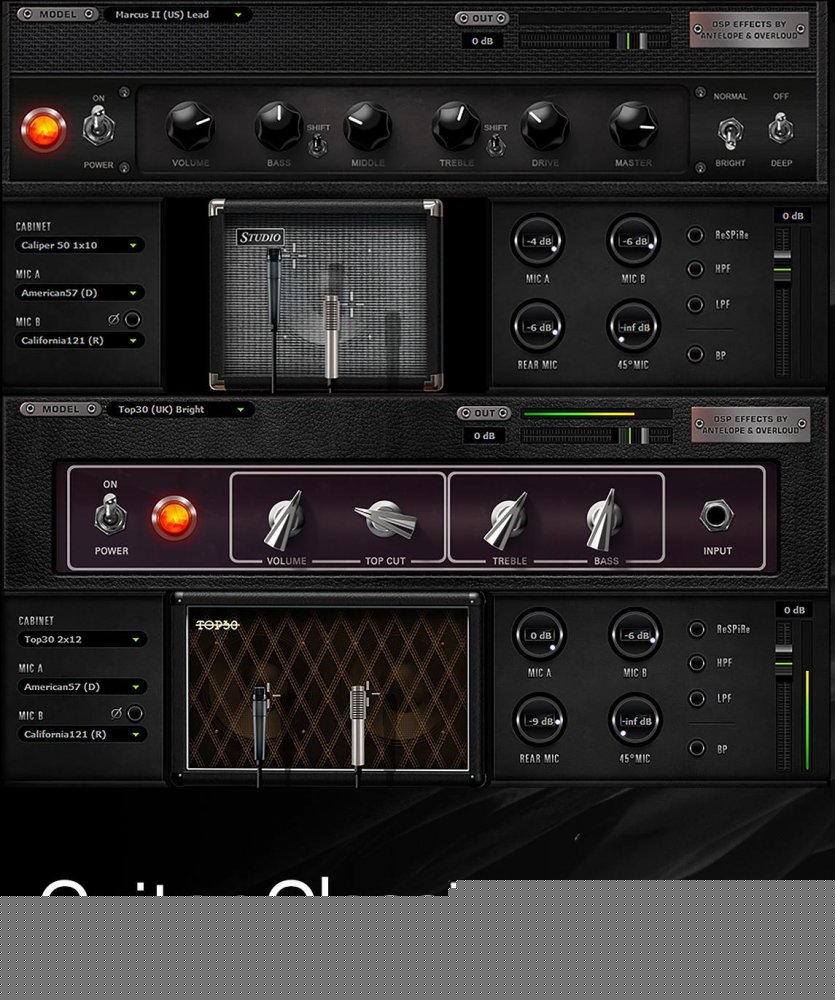The width and height of the screenshot is (835, 1000).
Task: Click the Marcus II DRIVE knob
Action: pyautogui.click(x=545, y=126)
